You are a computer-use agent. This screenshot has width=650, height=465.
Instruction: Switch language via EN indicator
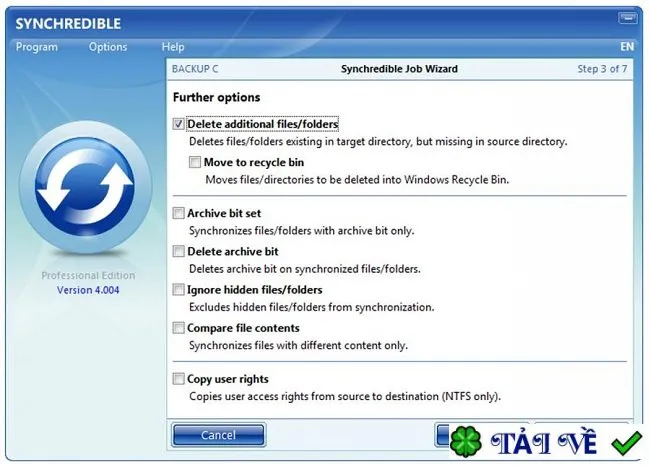point(627,46)
